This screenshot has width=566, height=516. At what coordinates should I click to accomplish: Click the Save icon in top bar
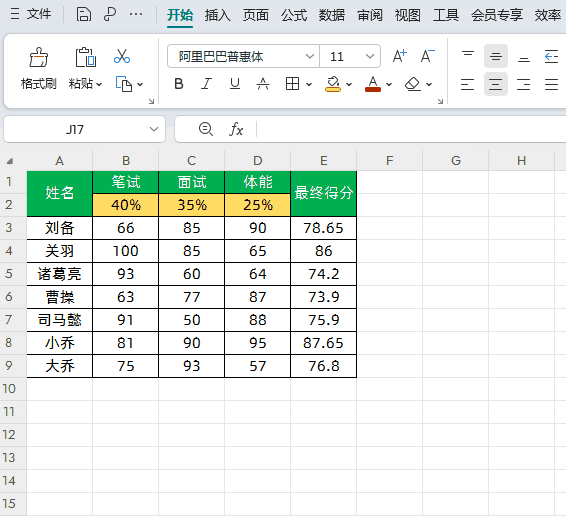pos(83,14)
